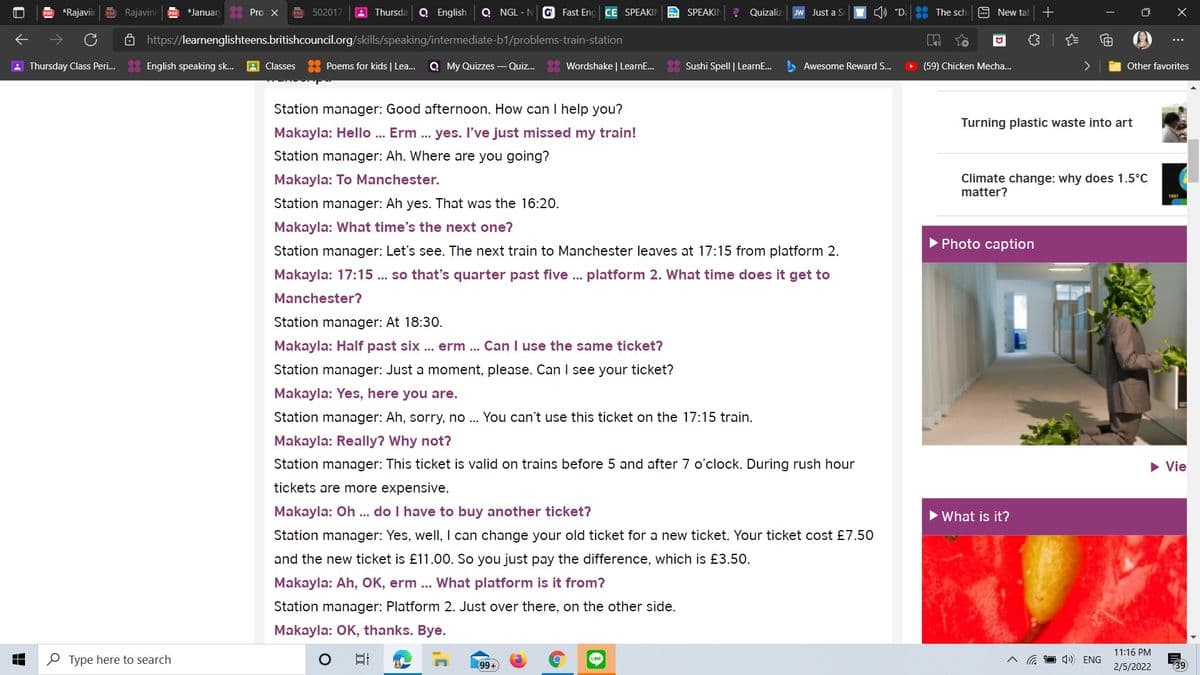Switch to the 502017 tab
The width and height of the screenshot is (1200, 675).
point(320,12)
